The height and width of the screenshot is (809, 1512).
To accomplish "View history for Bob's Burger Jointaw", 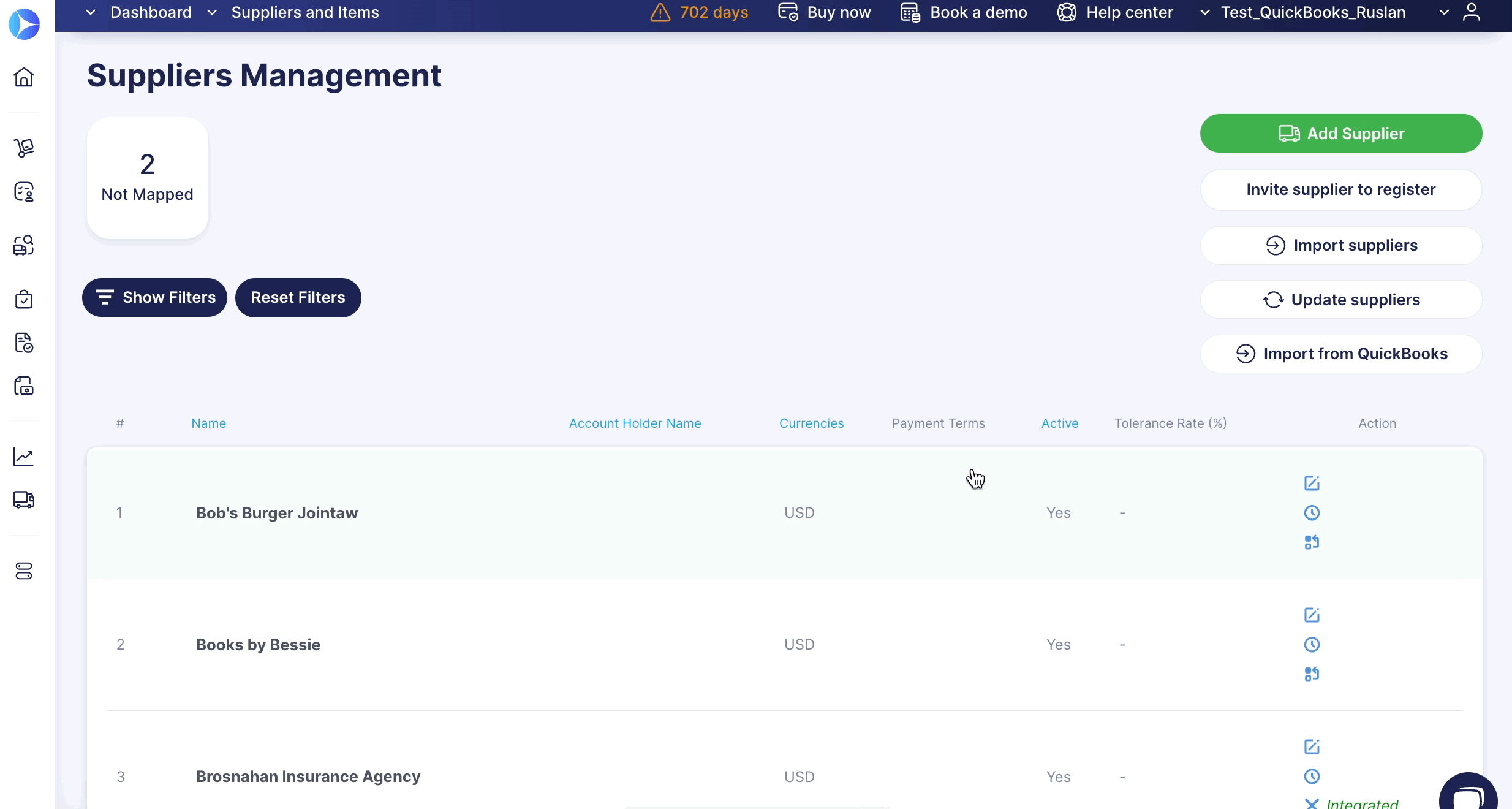I will click(1312, 512).
